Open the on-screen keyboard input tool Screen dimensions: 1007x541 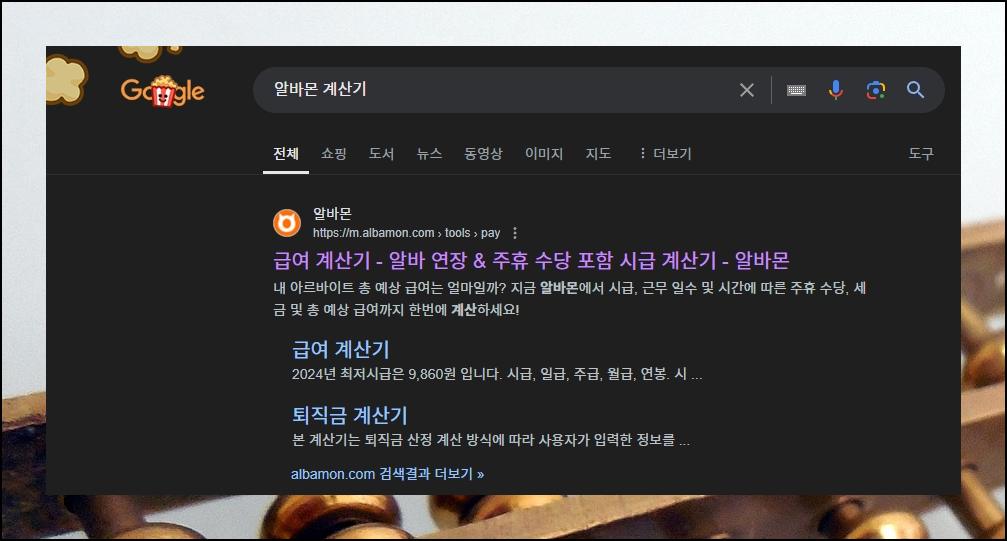tap(796, 90)
